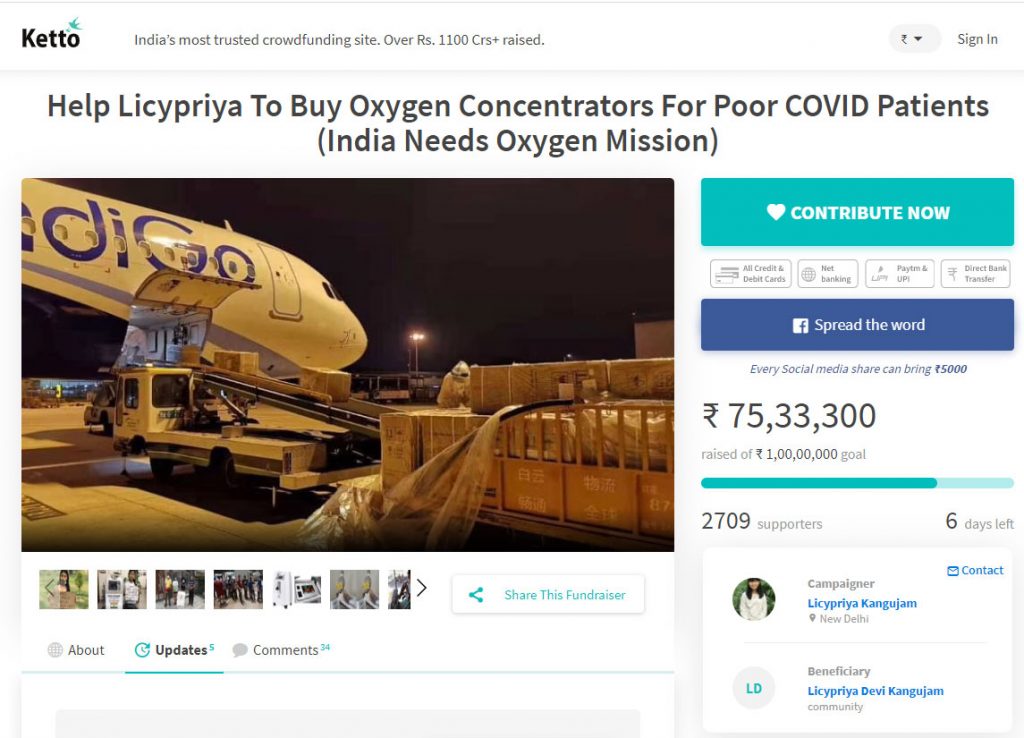
Task: Show next thumbnails with right chevron
Action: (x=421, y=588)
